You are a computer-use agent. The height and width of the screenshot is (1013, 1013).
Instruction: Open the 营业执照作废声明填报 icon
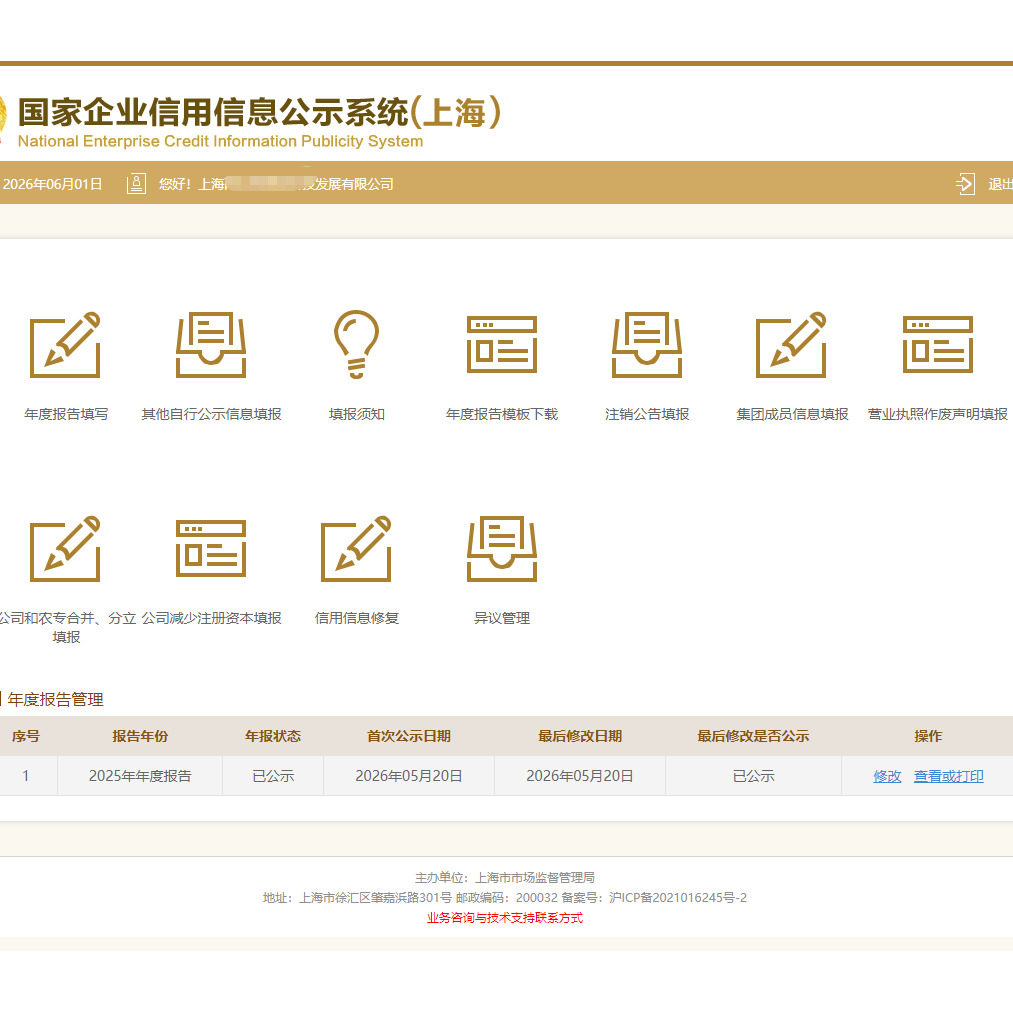937,344
